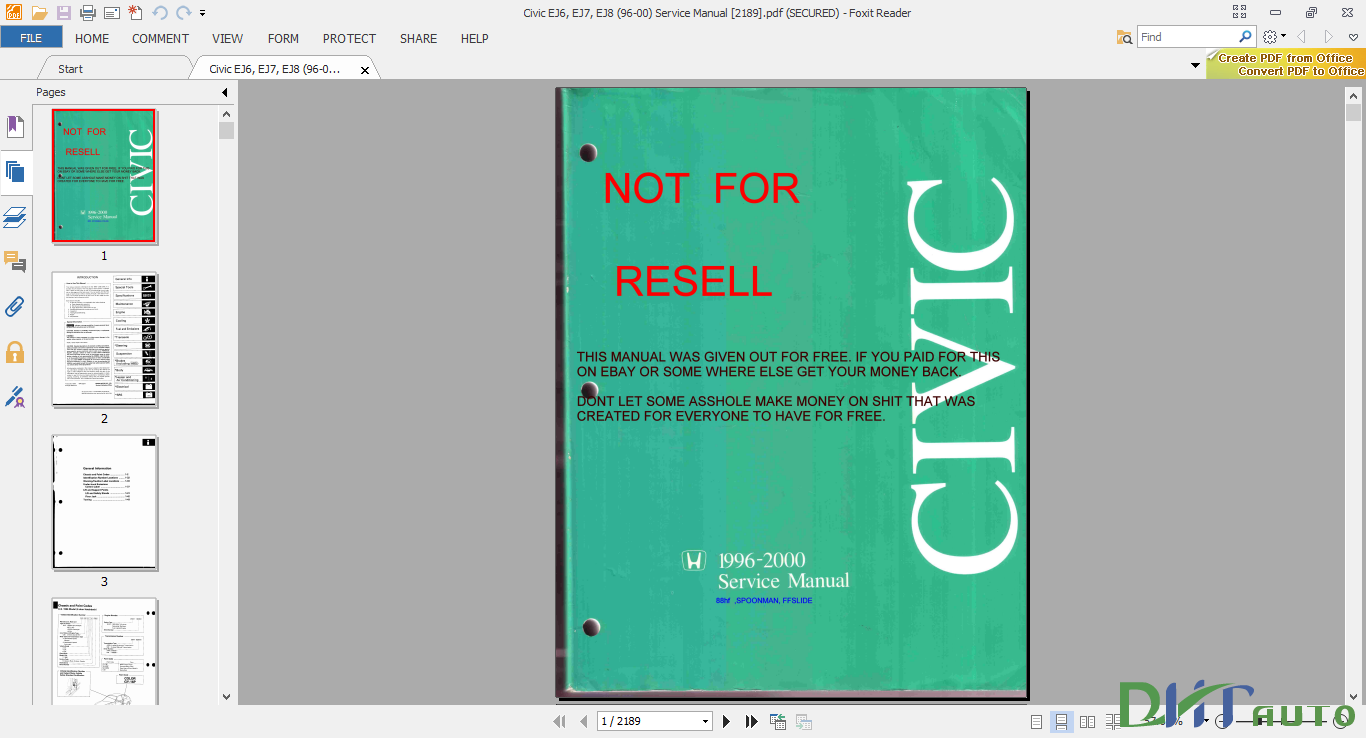Switch to the HOME ribbon tab
This screenshot has width=1366, height=738.
[x=92, y=38]
